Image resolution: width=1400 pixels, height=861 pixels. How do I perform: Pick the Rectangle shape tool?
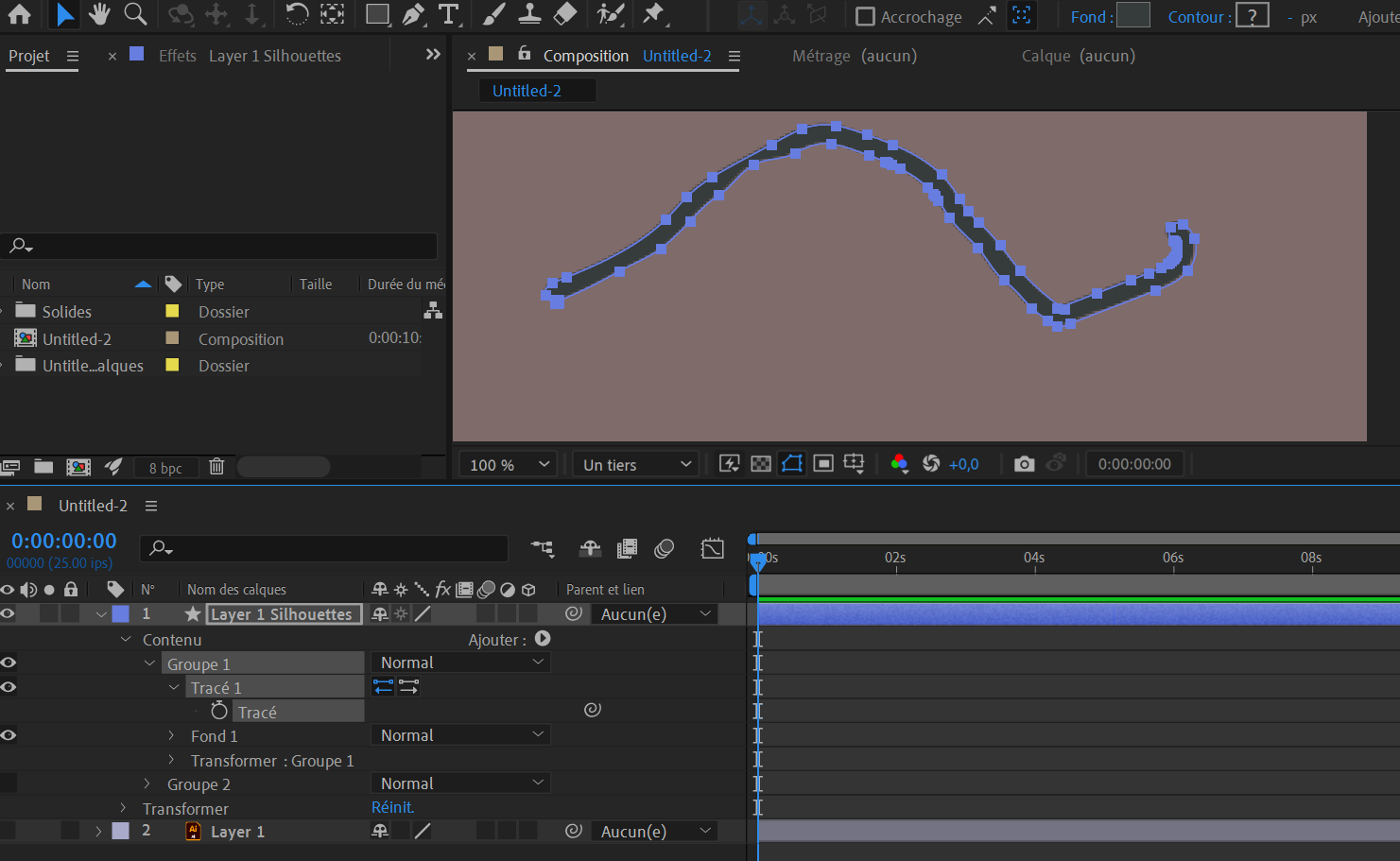[377, 14]
